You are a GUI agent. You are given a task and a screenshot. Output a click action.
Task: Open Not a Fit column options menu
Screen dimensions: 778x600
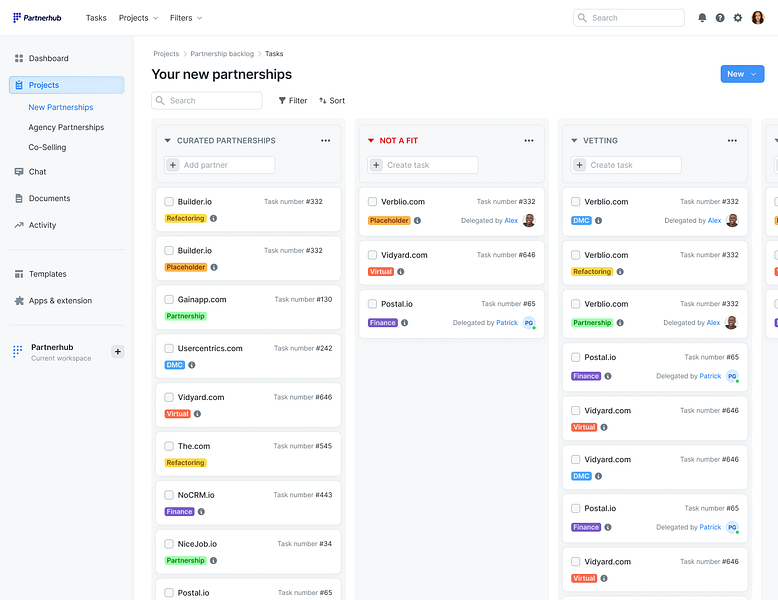[x=529, y=140]
